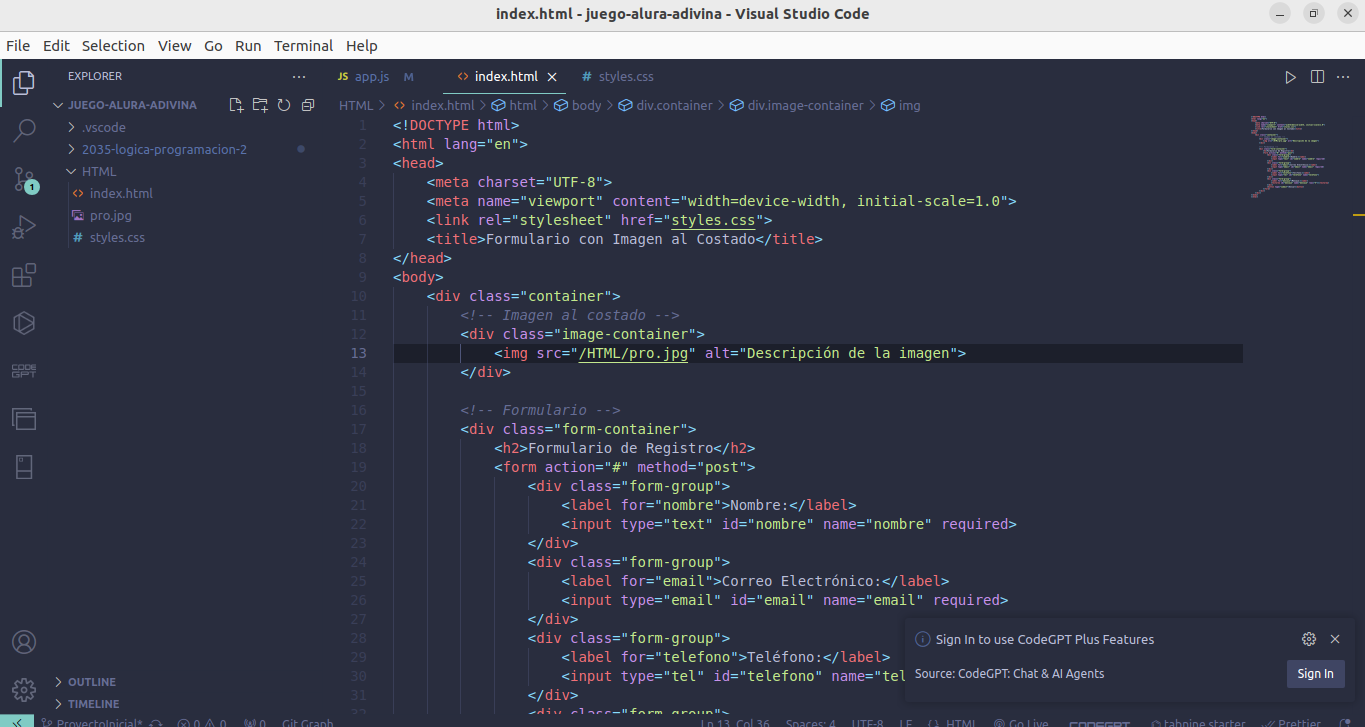Dismiss the CodeGPT sign-in notification
This screenshot has height=727, width=1365.
coord(1335,639)
